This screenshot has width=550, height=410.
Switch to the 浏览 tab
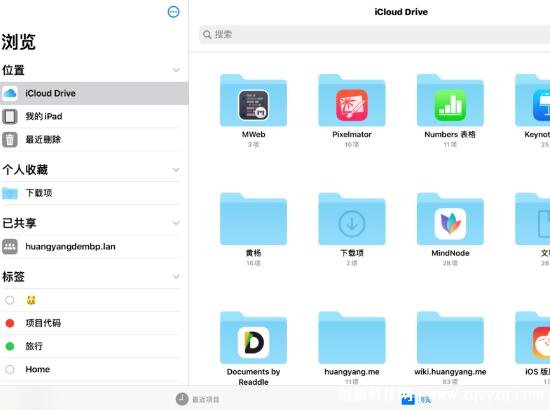pos(416,399)
